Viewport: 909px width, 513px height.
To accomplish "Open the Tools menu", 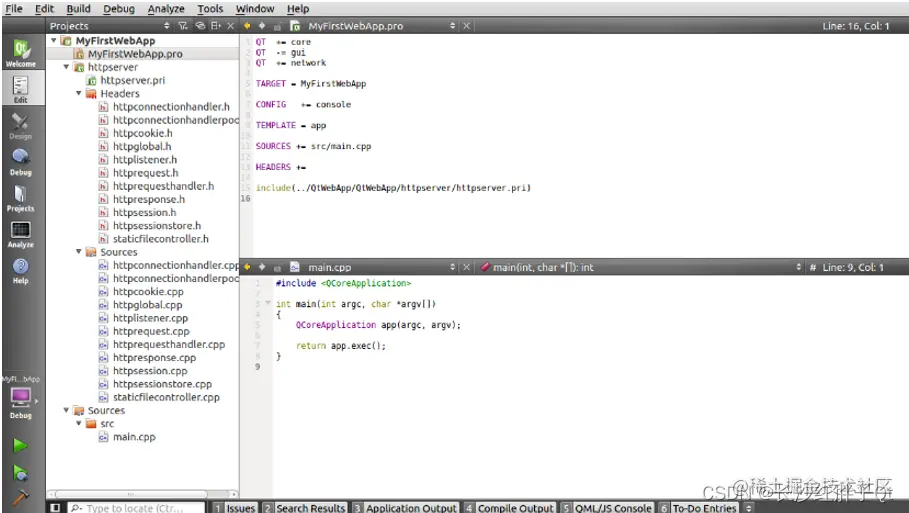I will [210, 9].
